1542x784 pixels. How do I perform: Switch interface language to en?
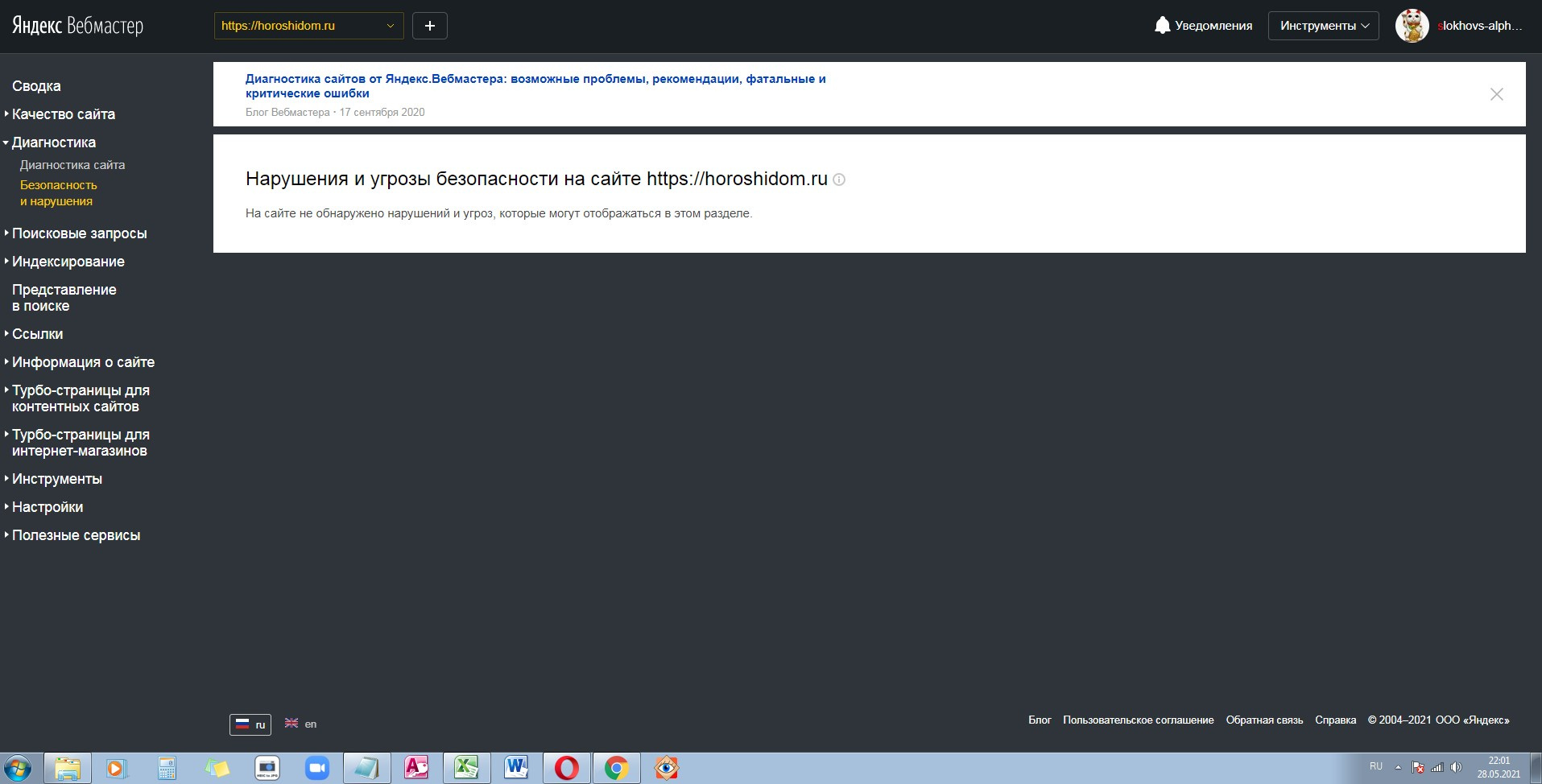[301, 724]
